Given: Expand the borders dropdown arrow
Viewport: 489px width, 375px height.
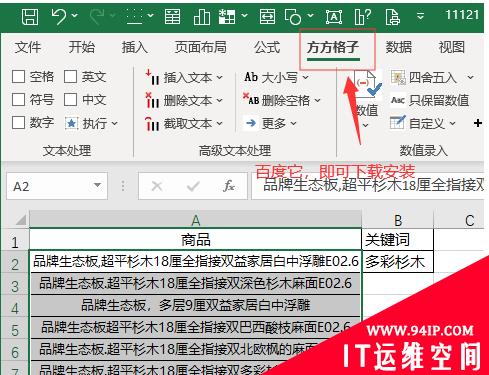Looking at the screenshot, I should pyautogui.click(x=151, y=15).
